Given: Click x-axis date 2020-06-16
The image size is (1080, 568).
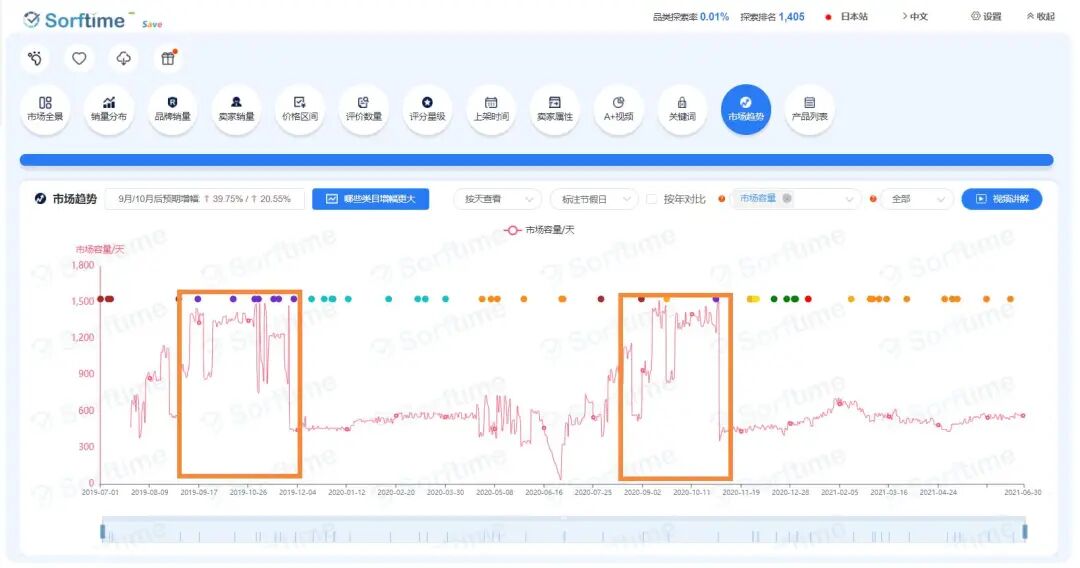Looking at the screenshot, I should click(544, 492).
